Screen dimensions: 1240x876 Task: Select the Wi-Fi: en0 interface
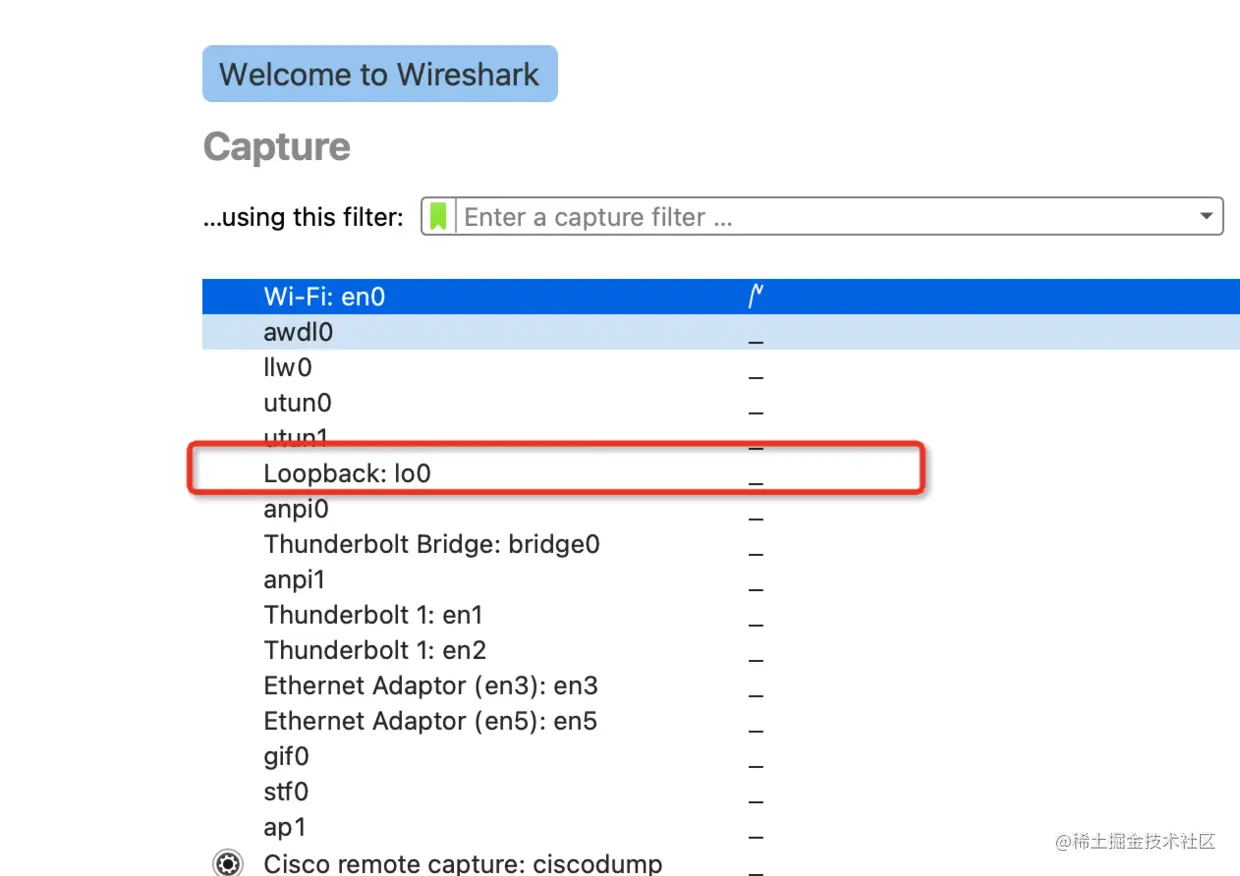(x=721, y=297)
